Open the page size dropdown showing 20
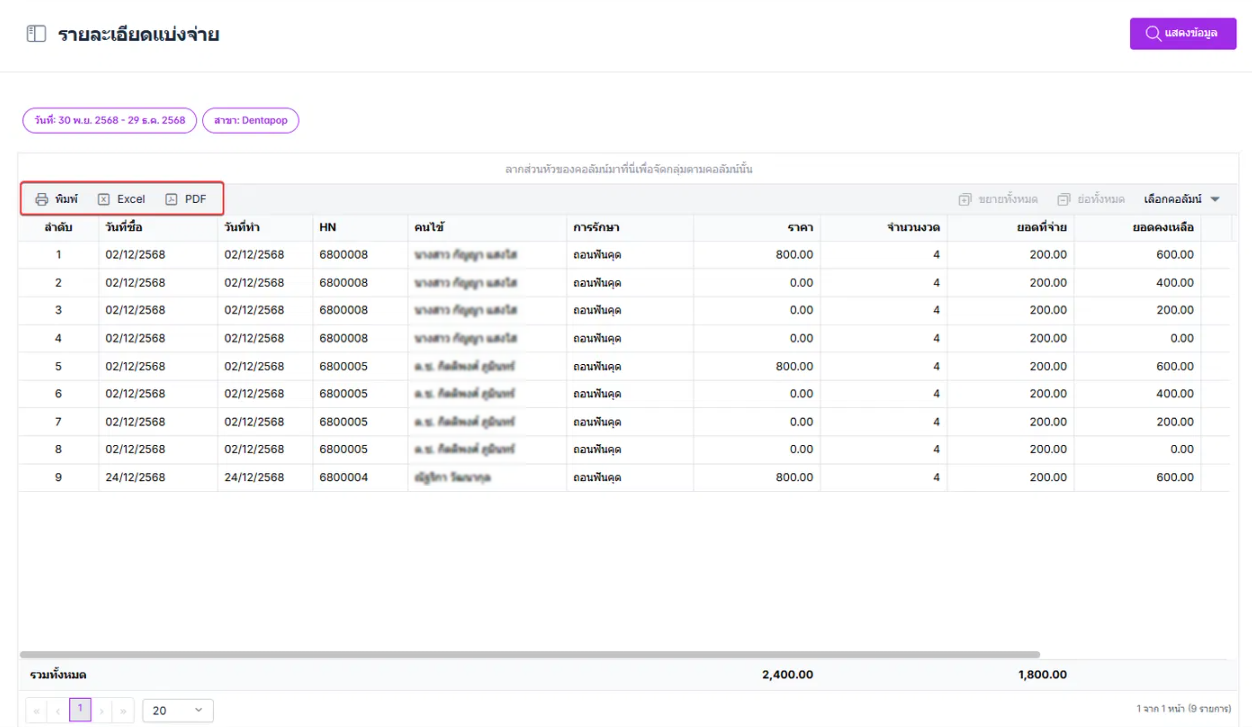 [178, 711]
